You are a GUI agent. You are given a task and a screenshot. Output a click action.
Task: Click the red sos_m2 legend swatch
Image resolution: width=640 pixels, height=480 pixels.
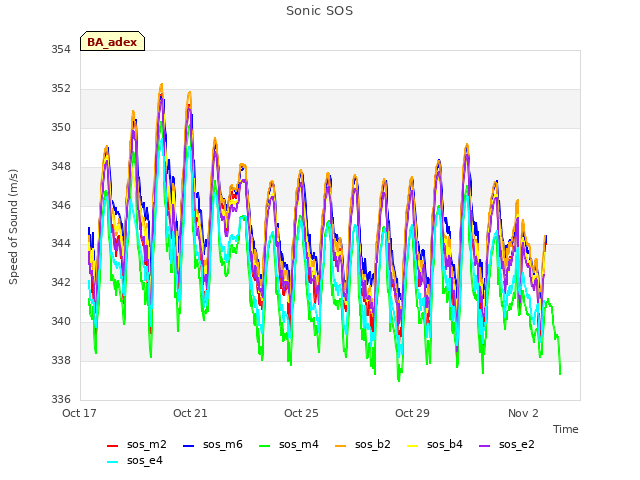tap(112, 446)
